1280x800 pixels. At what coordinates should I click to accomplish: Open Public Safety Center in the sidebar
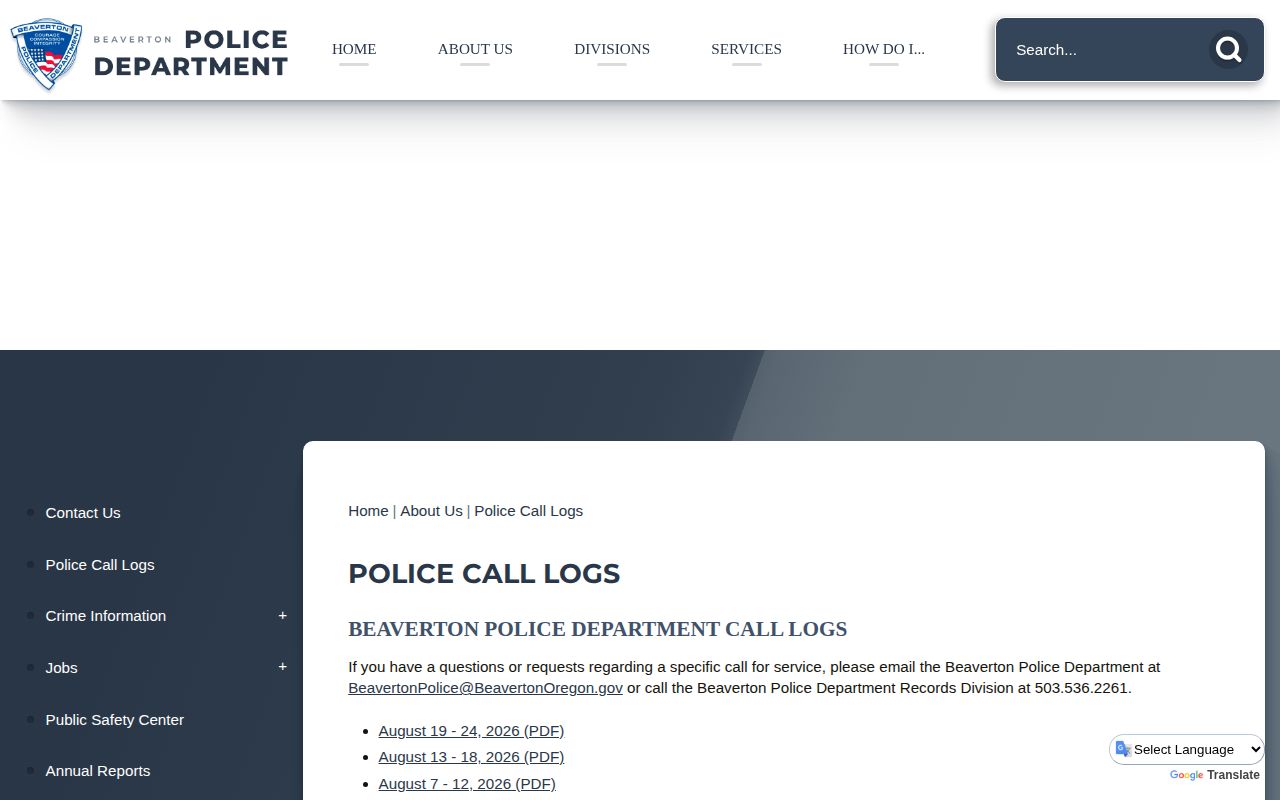114,720
